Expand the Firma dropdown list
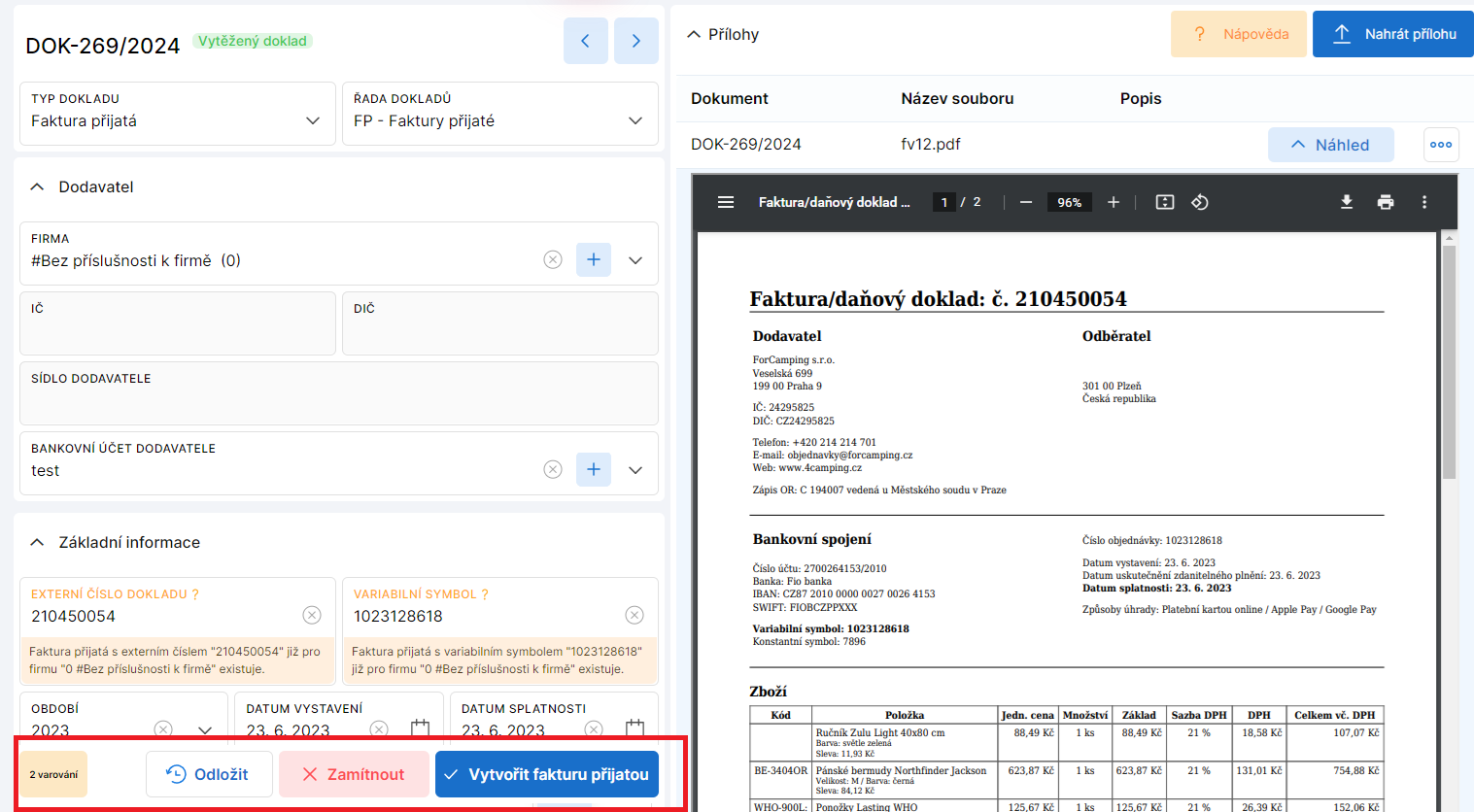 [x=635, y=260]
